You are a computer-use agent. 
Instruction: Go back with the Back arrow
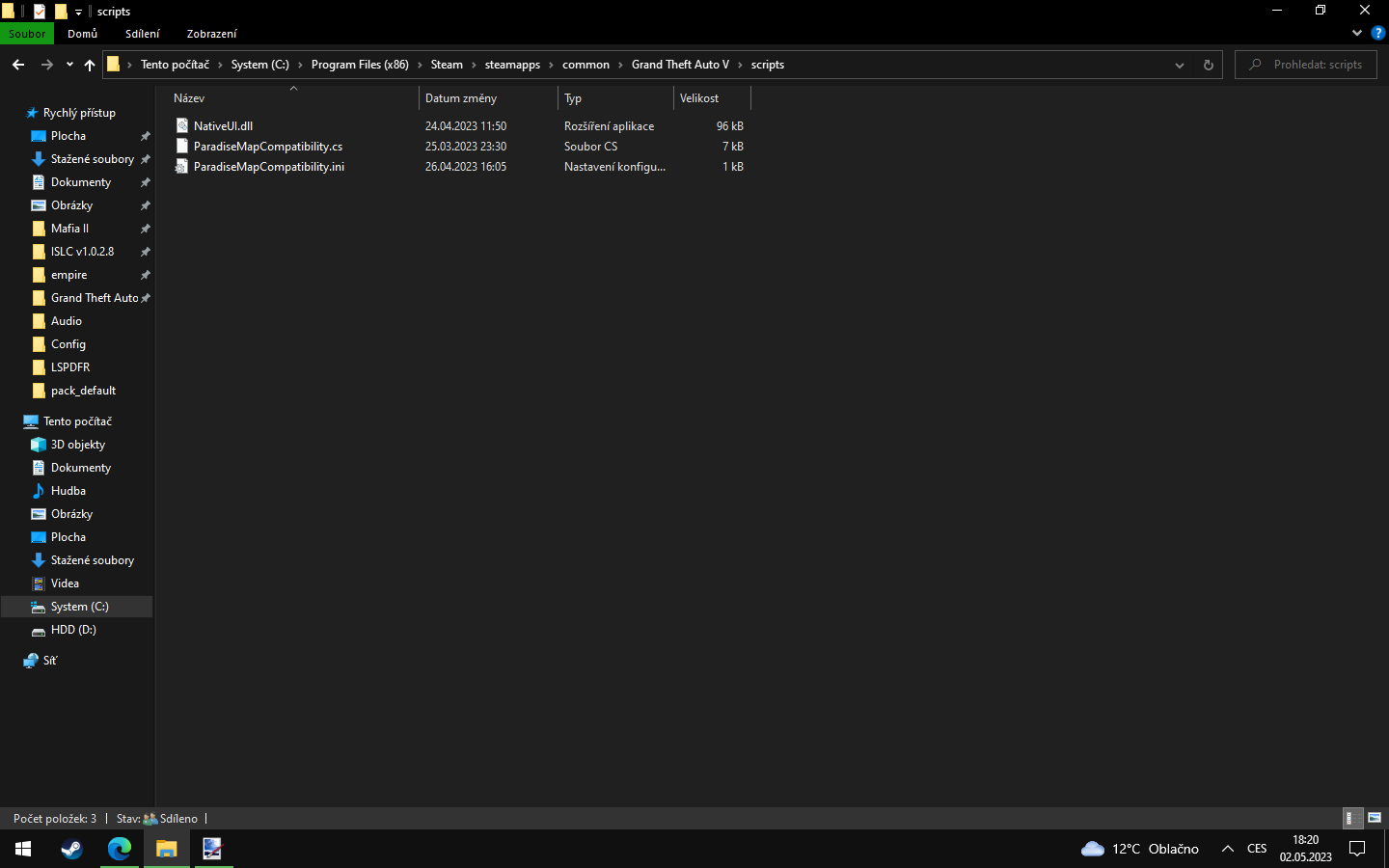click(x=18, y=65)
